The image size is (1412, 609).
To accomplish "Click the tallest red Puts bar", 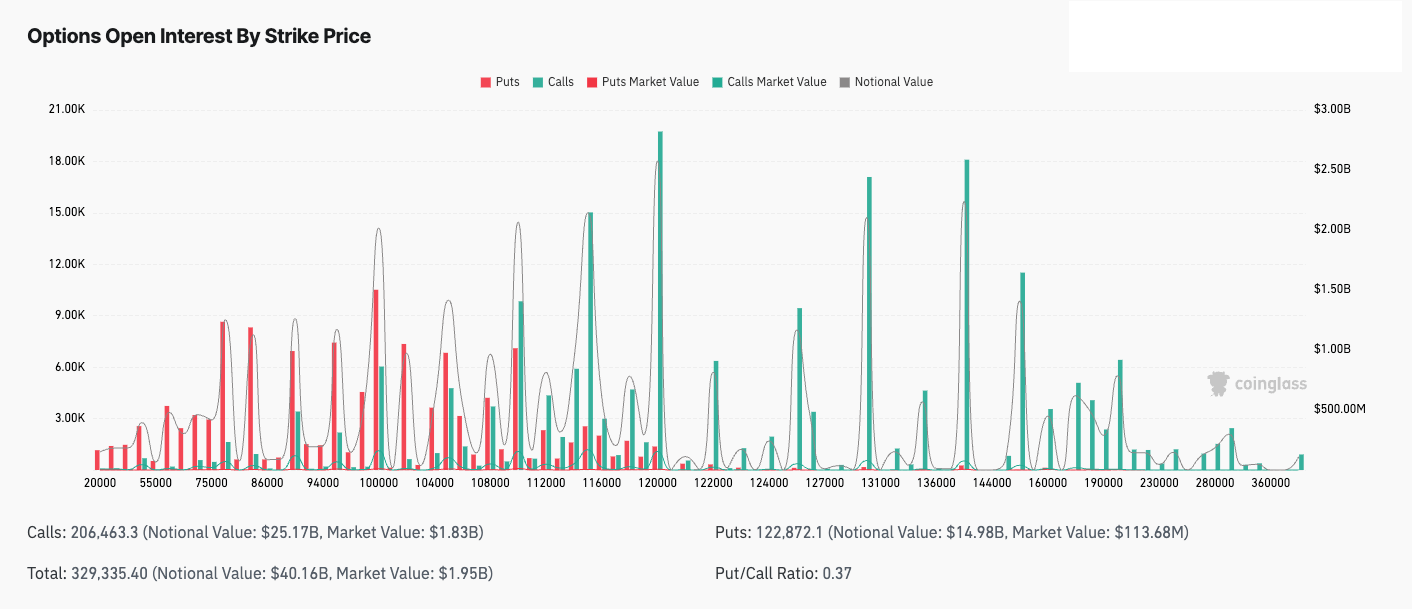I will [376, 380].
